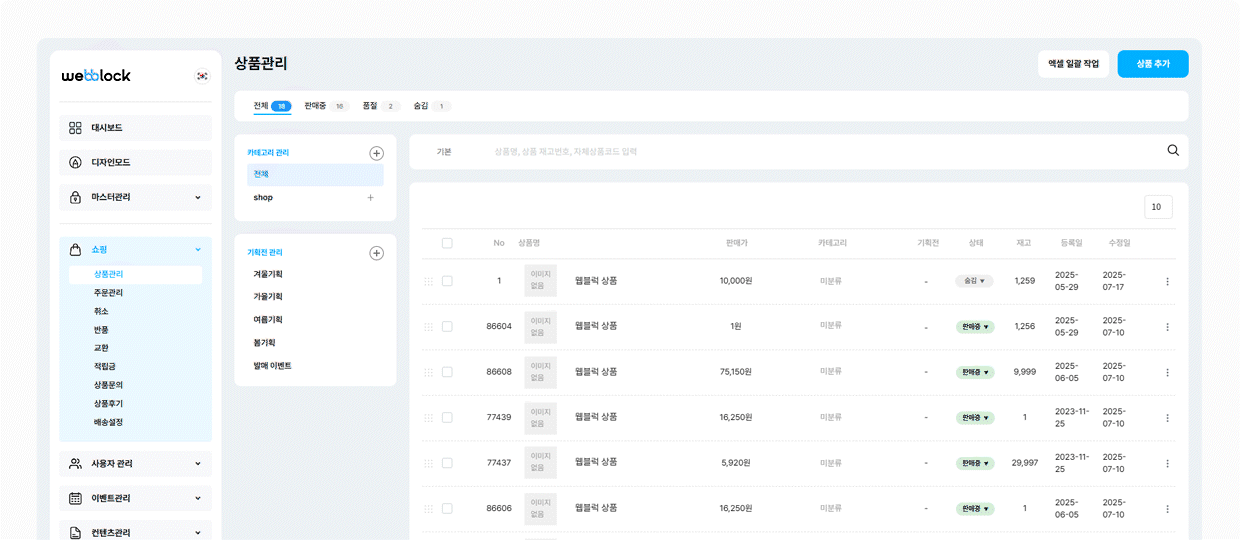Image resolution: width=1240 pixels, height=540 pixels.
Task: Click the Korean flag language icon
Action: 202,76
